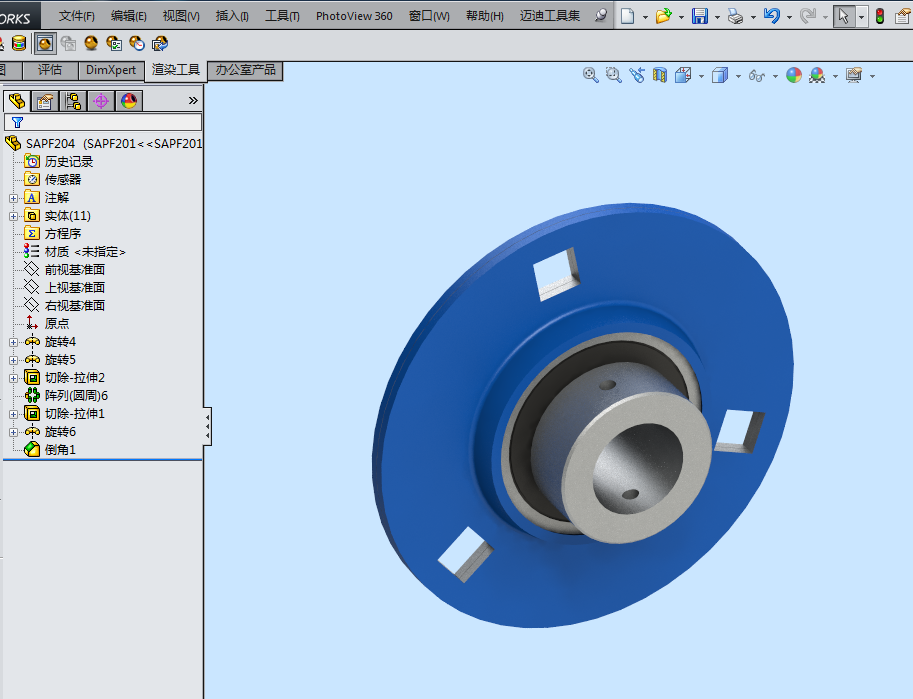Start Final Render with golden sphere icon
The image size is (913, 699).
pyautogui.click(x=91, y=43)
